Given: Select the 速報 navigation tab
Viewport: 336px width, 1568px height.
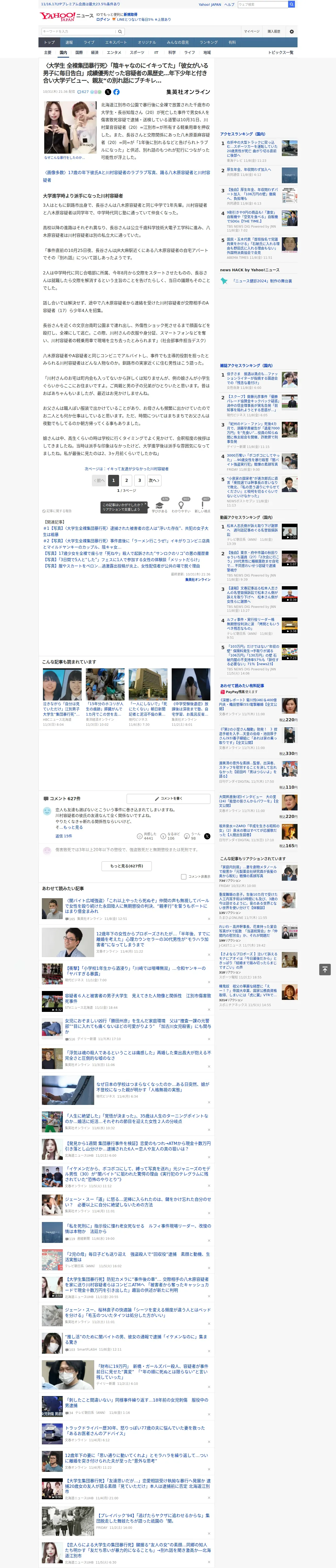Looking at the screenshot, I should (x=69, y=43).
